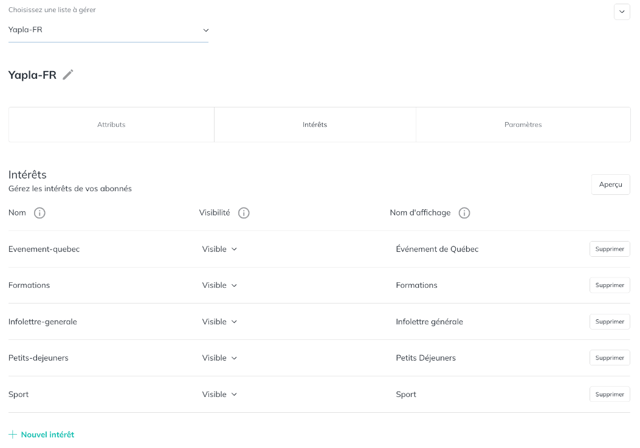Add a new interest via Nouvel intérêt
The width and height of the screenshot is (640, 448).
41,435
